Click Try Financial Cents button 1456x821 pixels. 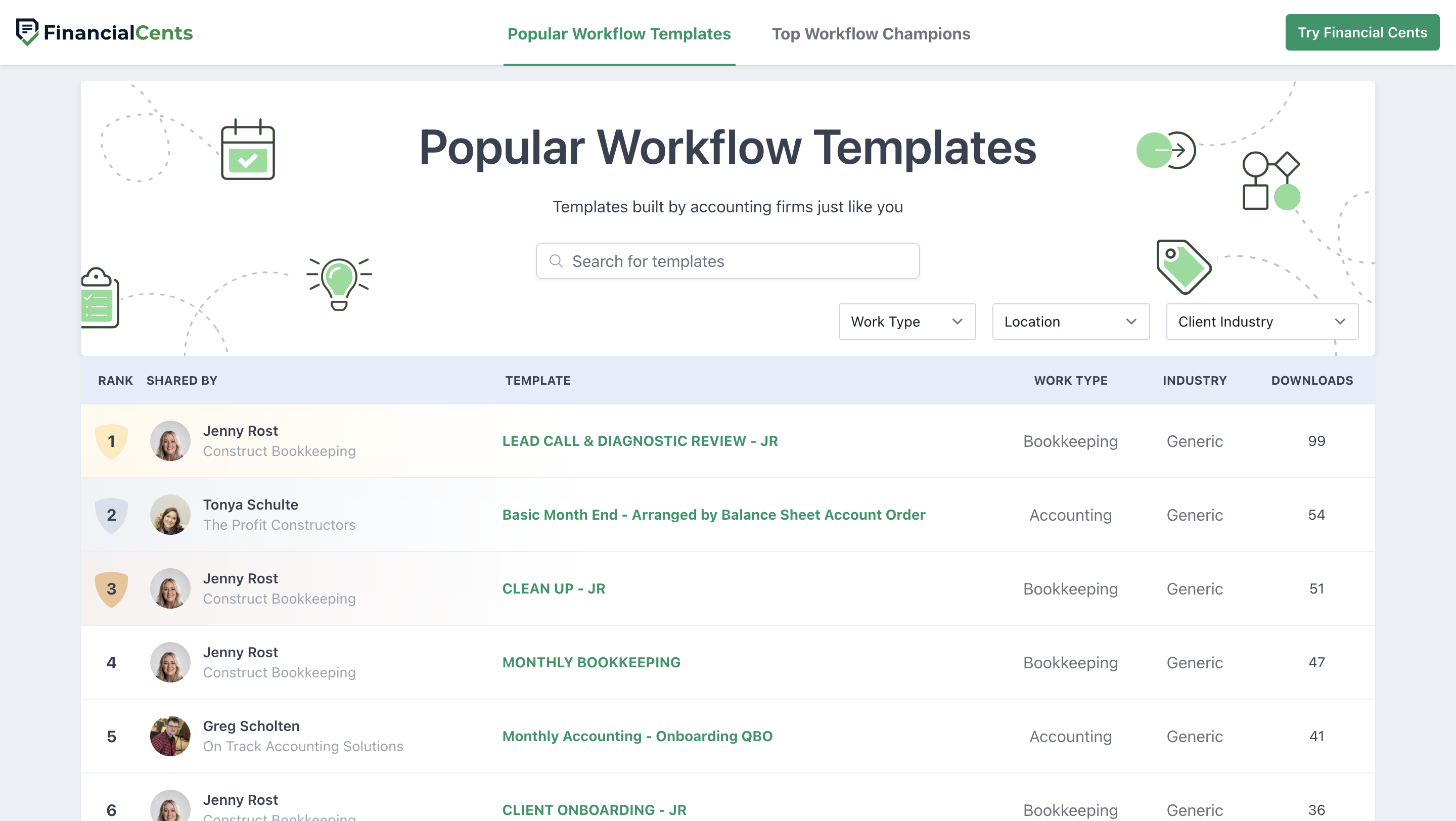coord(1364,32)
